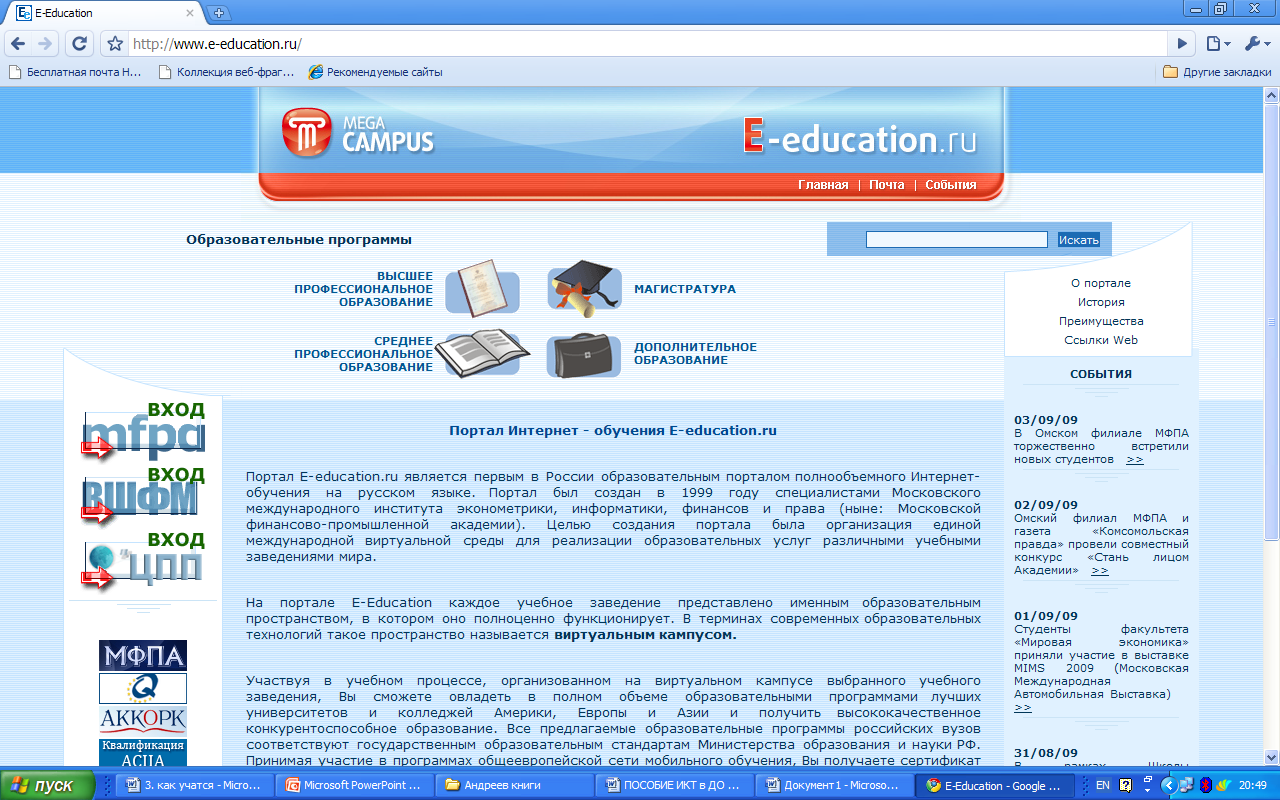Click the diploma certificate icon
1280x800 pixels.
482,288
